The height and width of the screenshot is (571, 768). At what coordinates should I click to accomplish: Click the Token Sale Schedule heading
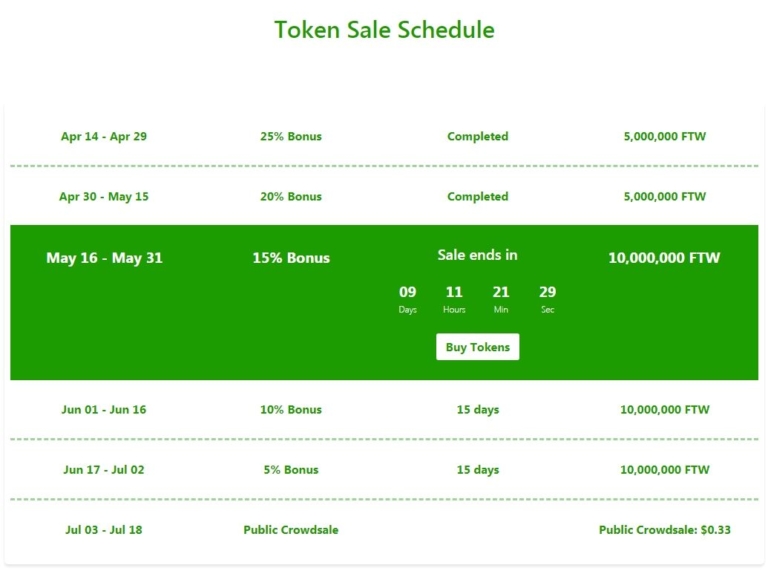point(384,29)
